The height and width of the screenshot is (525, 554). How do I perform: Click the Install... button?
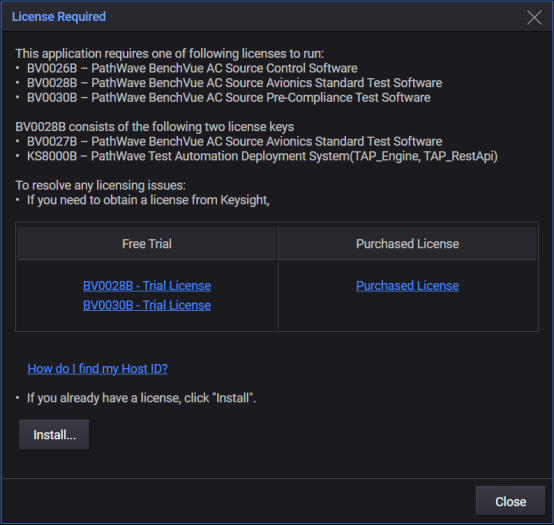click(54, 435)
